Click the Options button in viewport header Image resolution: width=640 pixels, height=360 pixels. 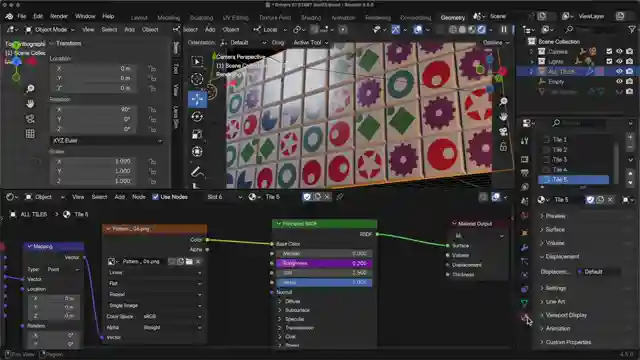coord(496,42)
